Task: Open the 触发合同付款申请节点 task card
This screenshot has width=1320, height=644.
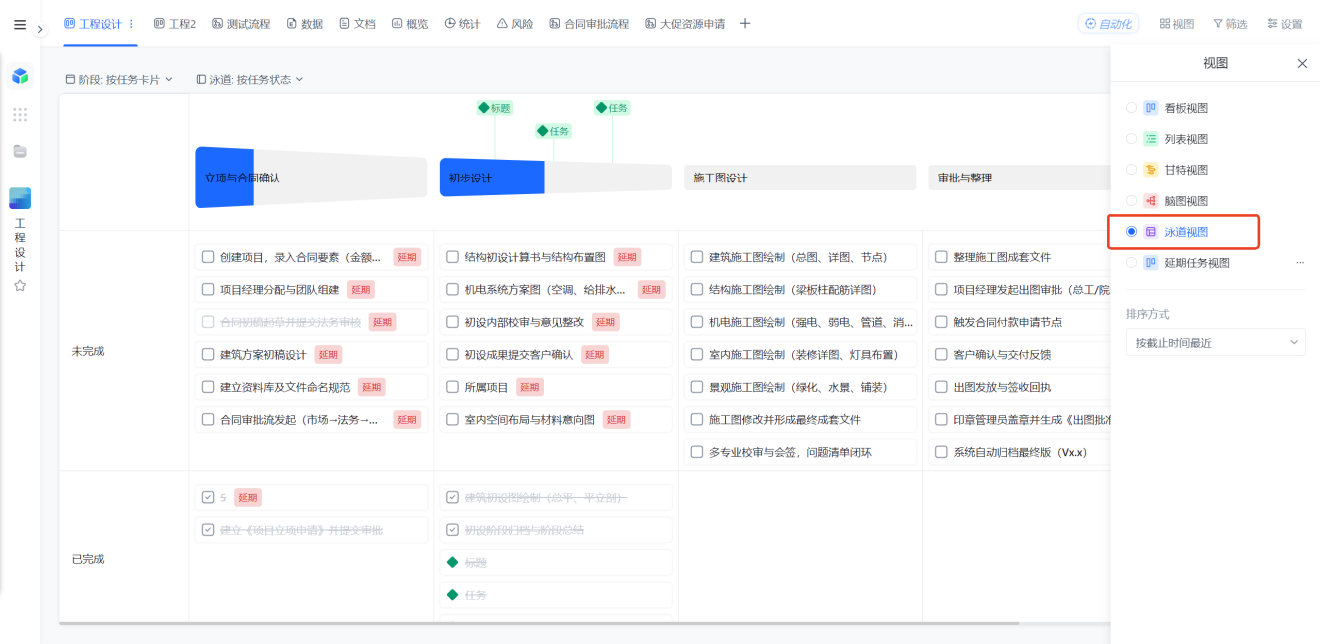Action: (1019, 322)
